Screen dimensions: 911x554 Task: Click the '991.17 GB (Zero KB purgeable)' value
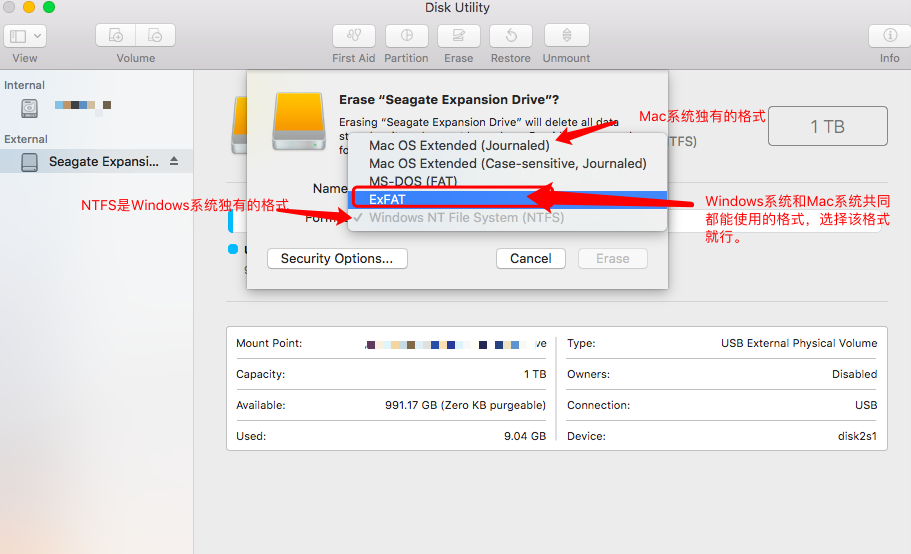(x=465, y=405)
